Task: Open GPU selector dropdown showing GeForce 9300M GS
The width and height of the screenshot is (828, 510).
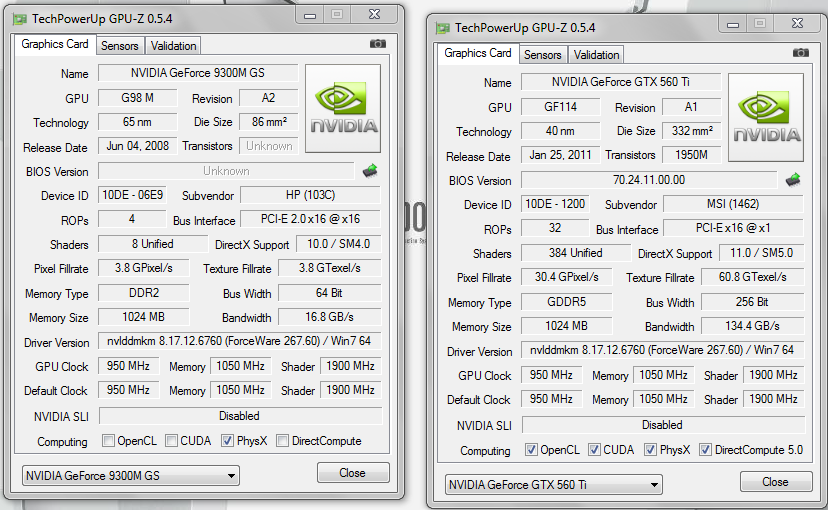Action: tap(130, 476)
